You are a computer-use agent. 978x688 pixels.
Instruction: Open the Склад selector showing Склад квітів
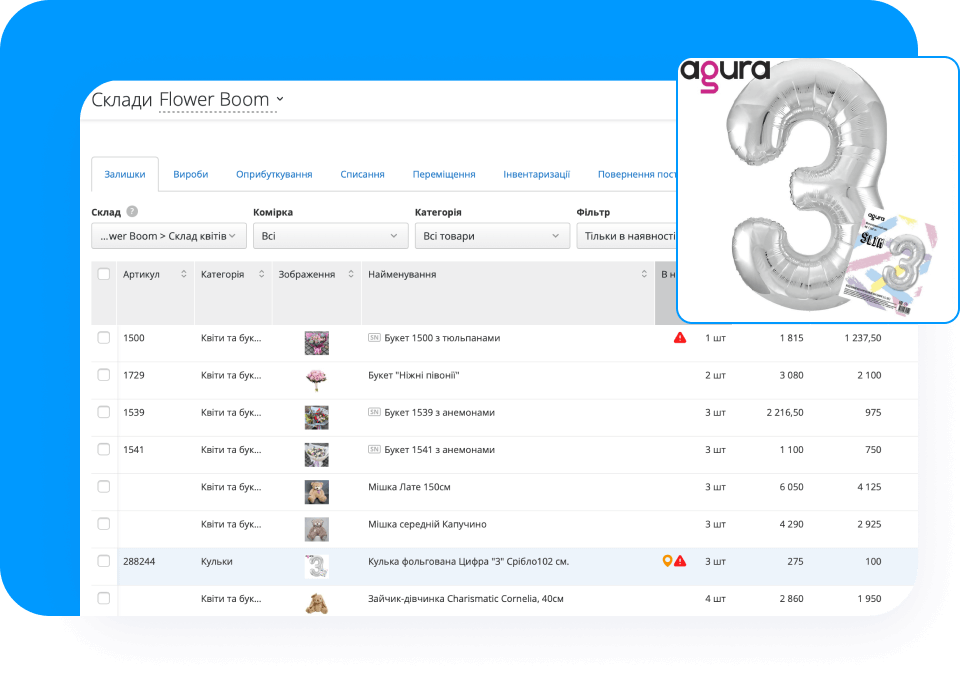(x=168, y=236)
